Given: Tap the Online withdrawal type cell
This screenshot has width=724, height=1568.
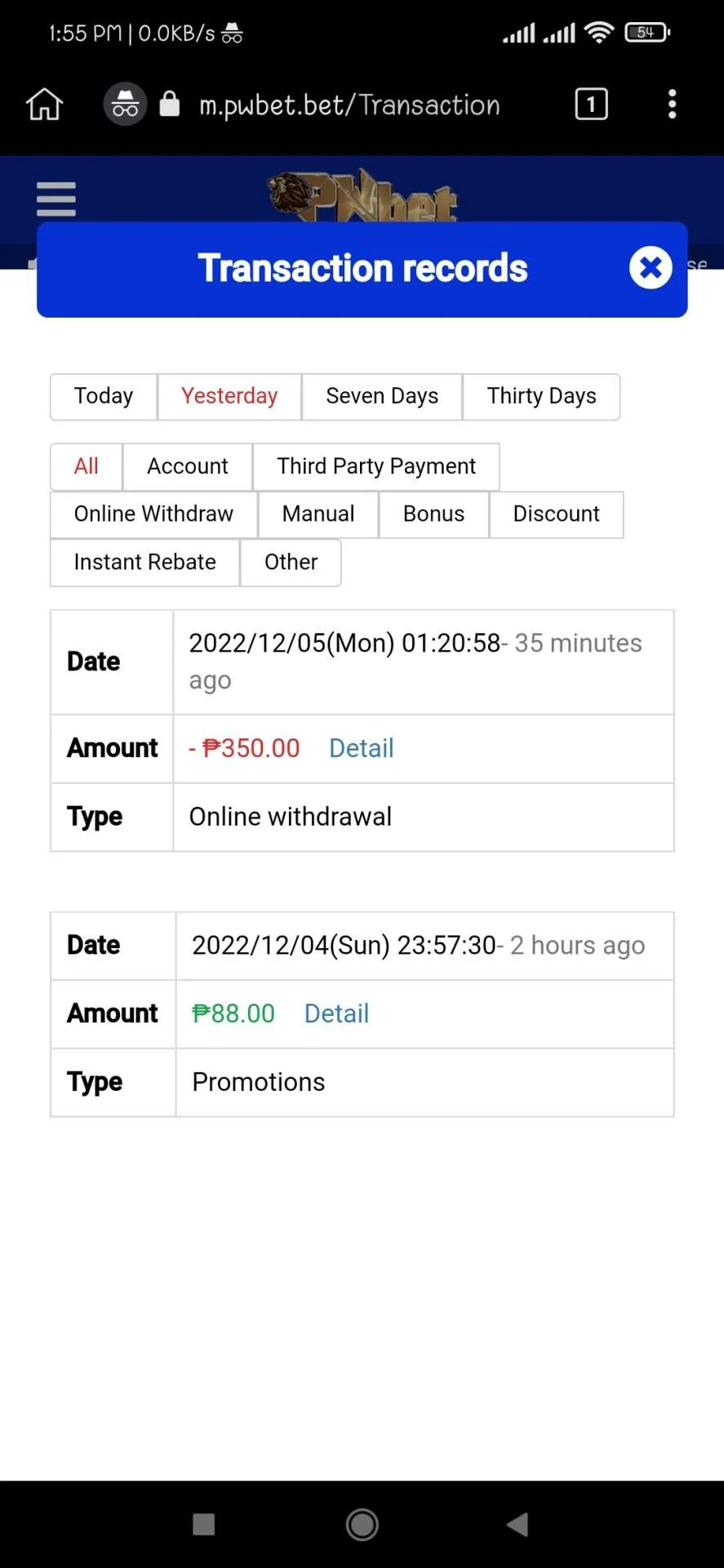Looking at the screenshot, I should 424,817.
